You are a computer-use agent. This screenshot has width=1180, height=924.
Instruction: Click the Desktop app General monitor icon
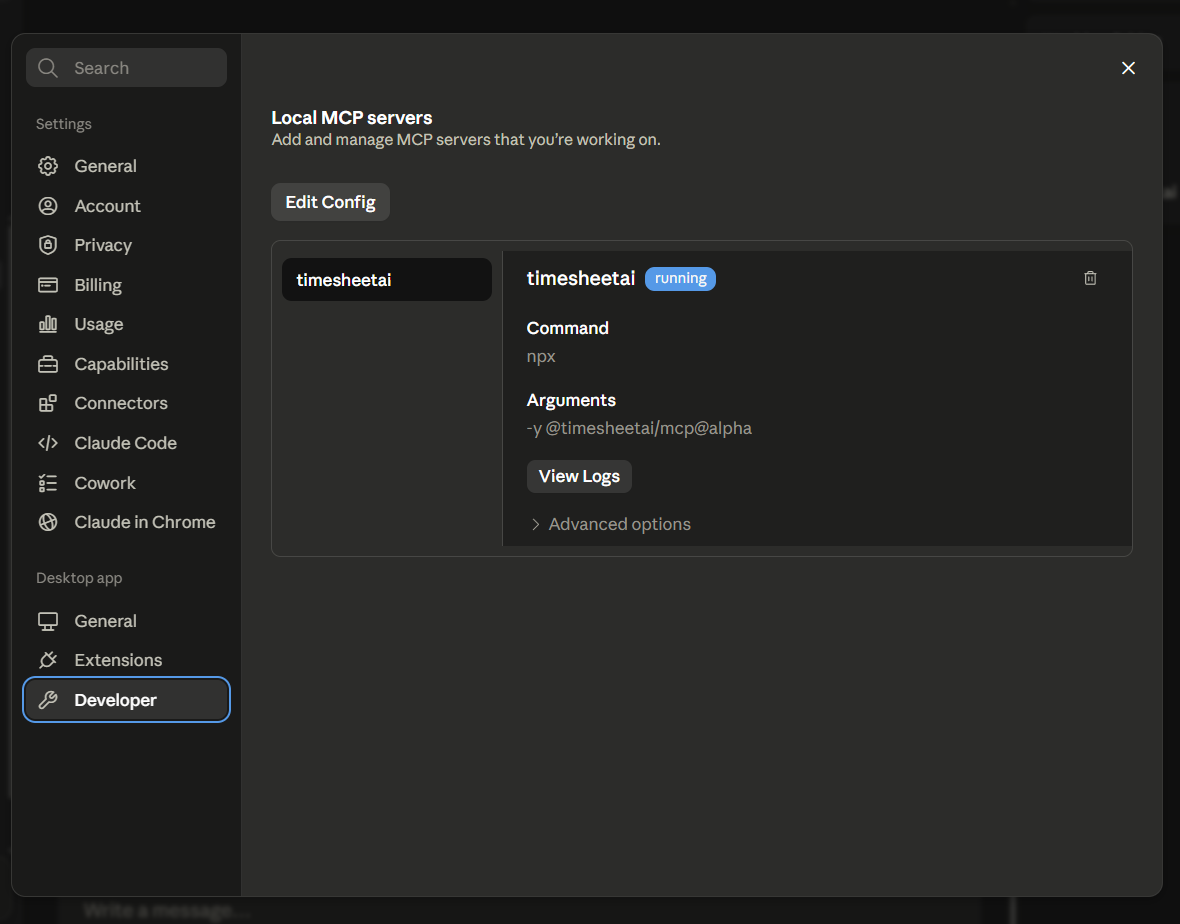[48, 621]
